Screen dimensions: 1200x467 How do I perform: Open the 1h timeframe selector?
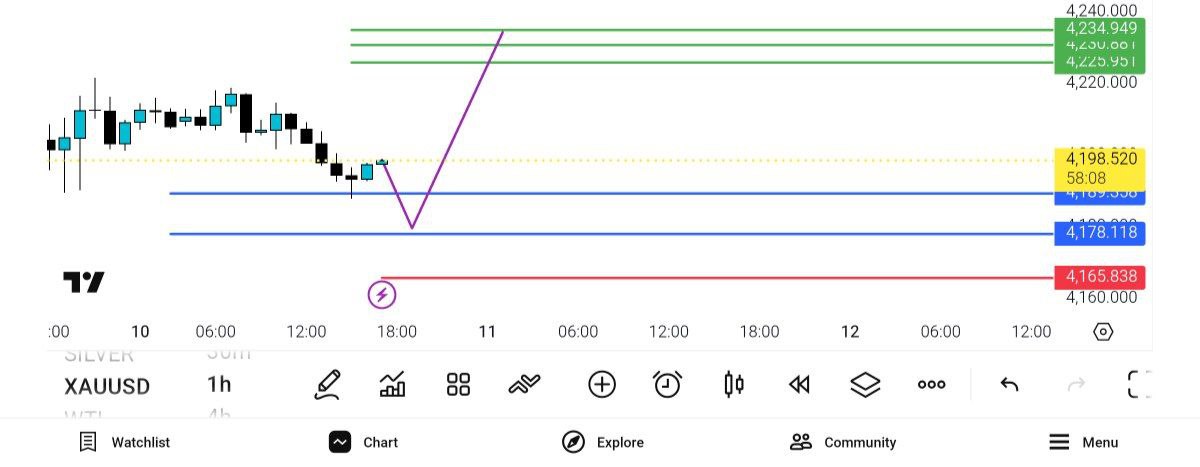coord(219,385)
